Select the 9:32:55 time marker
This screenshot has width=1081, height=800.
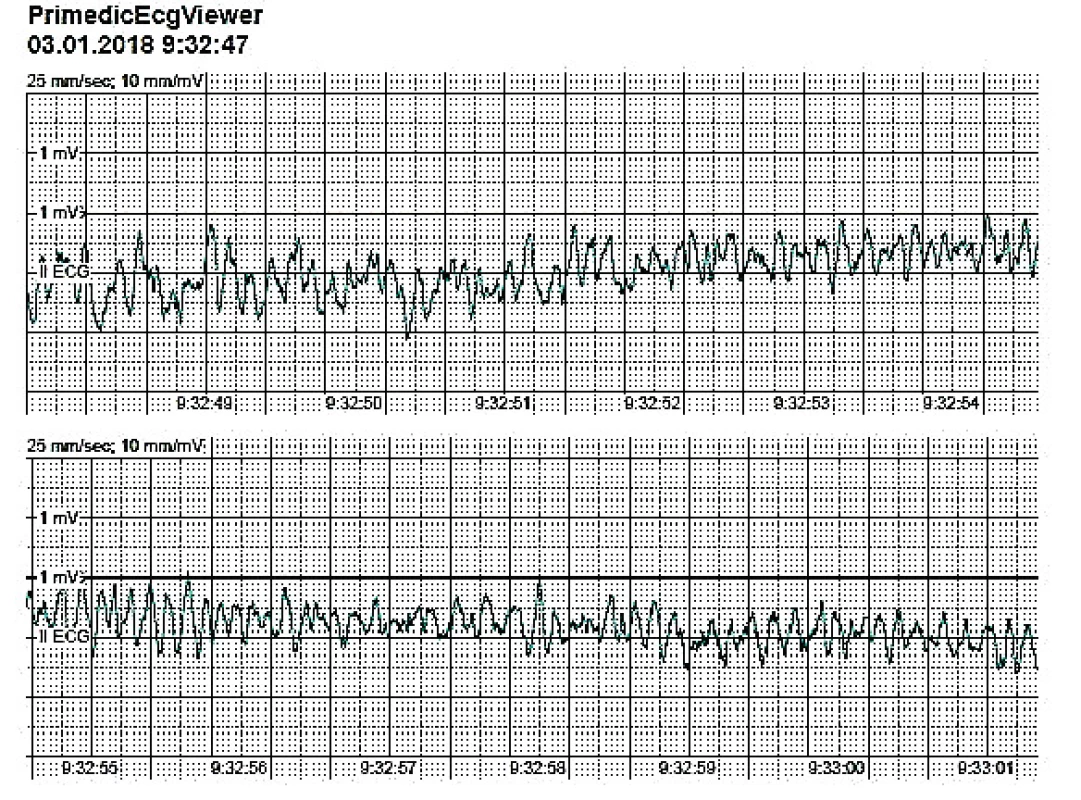(x=90, y=767)
